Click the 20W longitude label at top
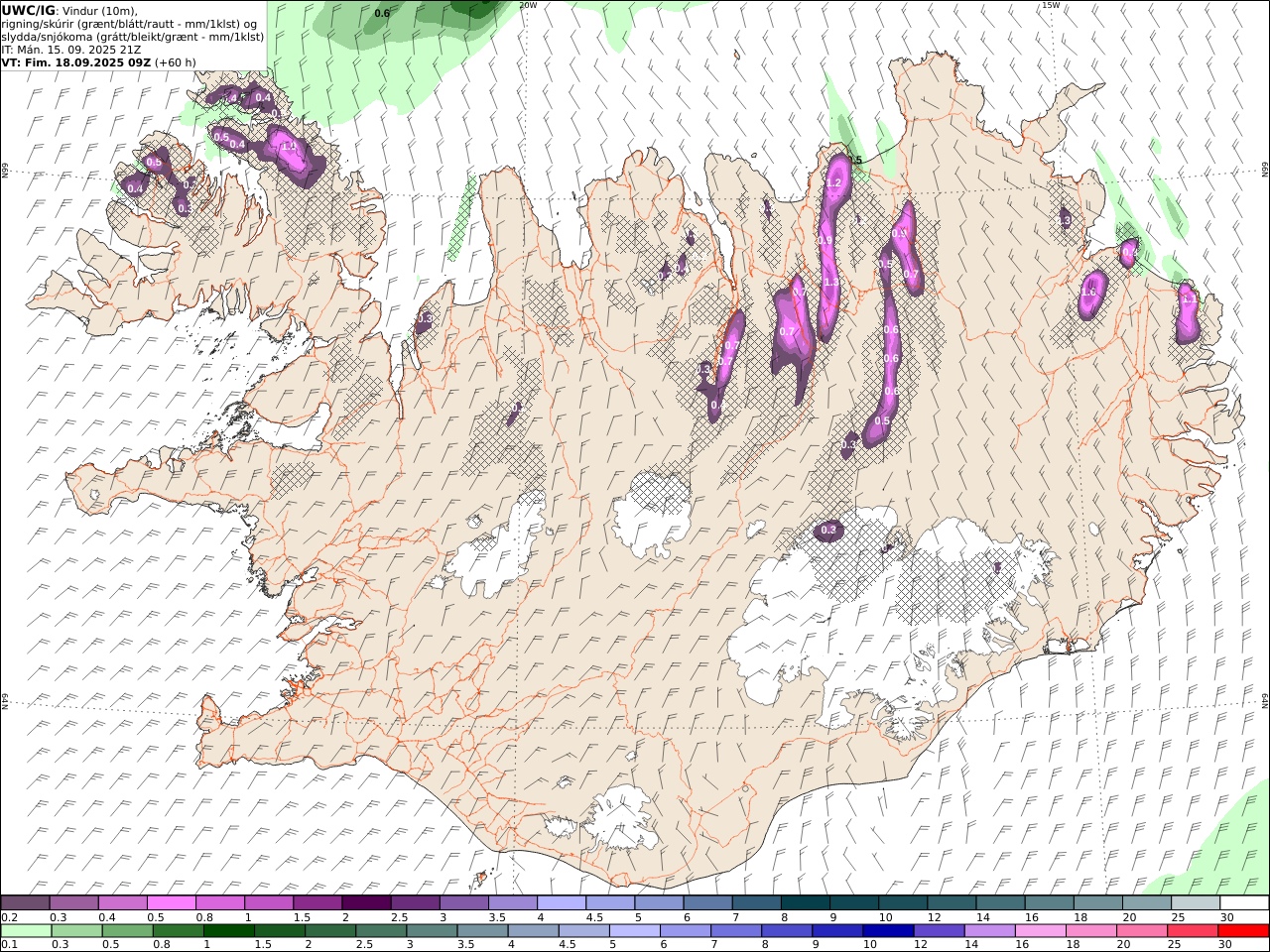 [x=528, y=5]
